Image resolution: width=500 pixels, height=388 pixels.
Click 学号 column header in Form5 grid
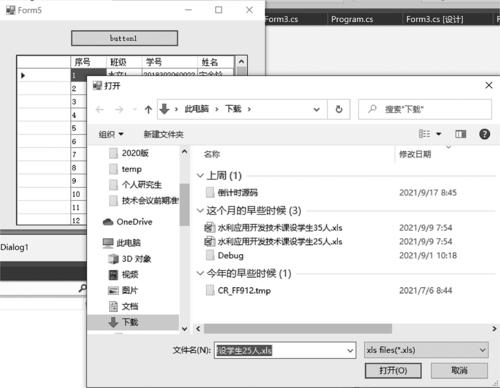pos(170,62)
